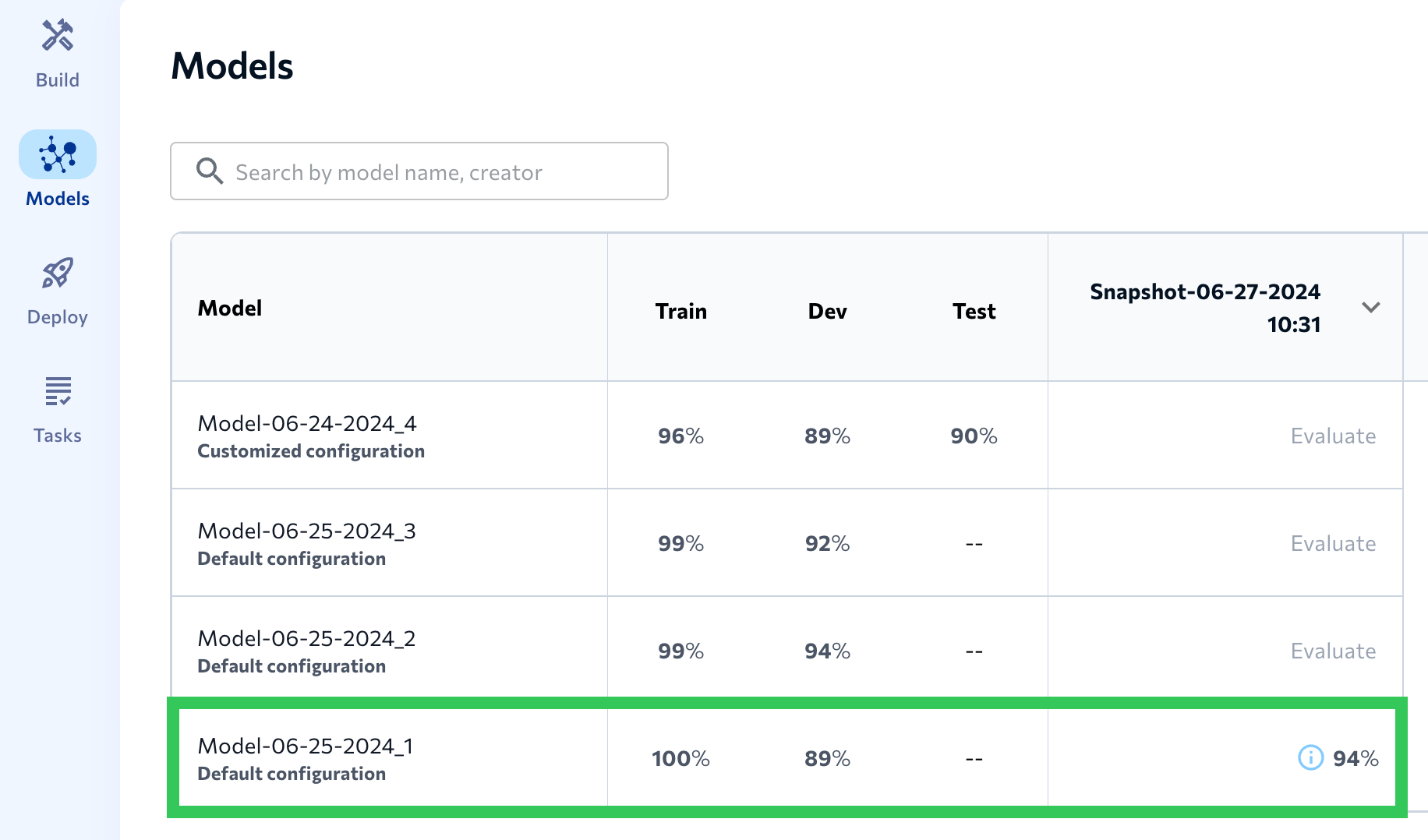Click the Train column header

pyautogui.click(x=680, y=311)
